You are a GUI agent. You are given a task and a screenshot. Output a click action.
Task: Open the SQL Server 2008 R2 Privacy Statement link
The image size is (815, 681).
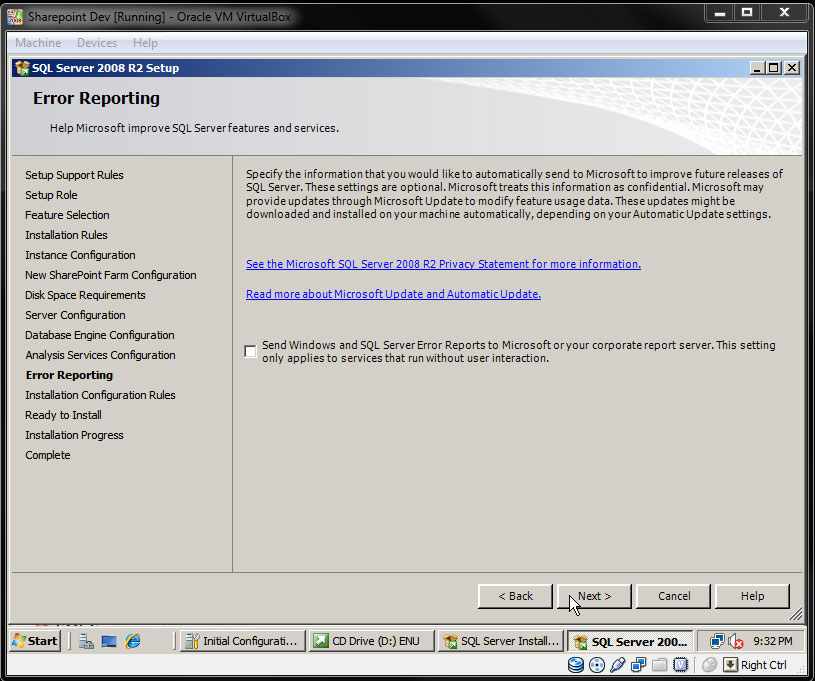(x=443, y=264)
